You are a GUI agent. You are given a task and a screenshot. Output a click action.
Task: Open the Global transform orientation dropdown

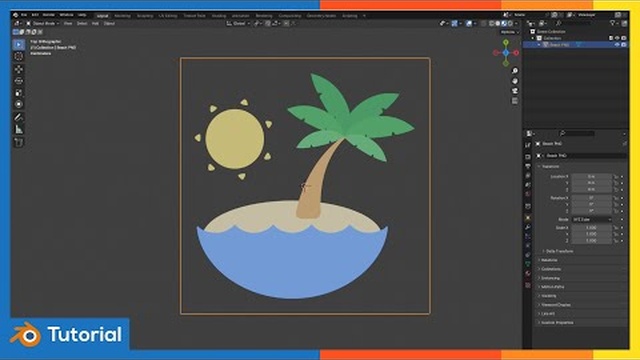(x=238, y=24)
